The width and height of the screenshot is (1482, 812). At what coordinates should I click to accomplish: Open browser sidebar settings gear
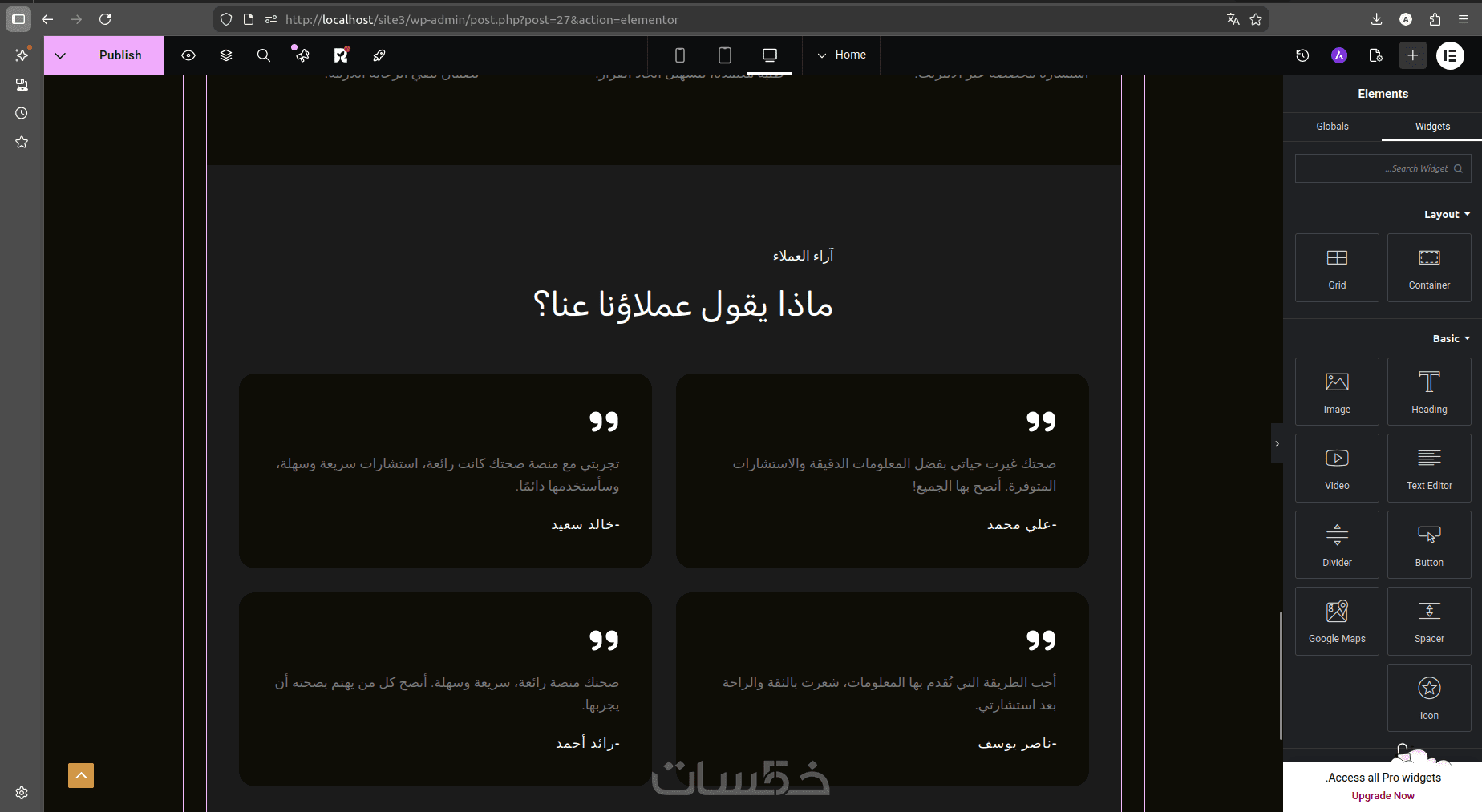pos(22,793)
